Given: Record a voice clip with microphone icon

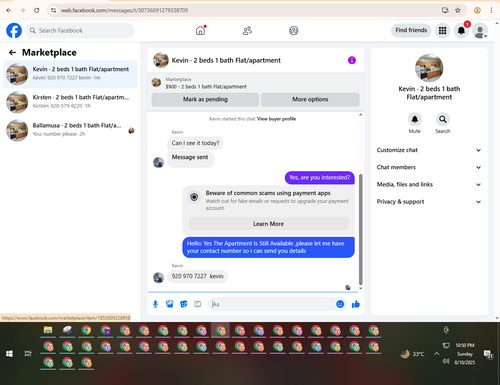Looking at the screenshot, I should [155, 304].
